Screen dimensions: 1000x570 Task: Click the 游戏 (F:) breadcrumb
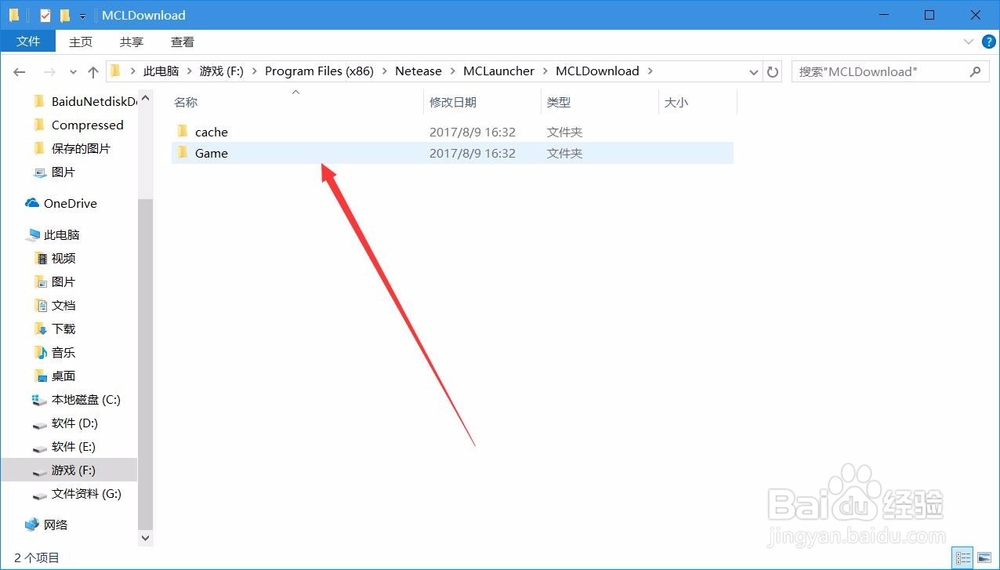pyautogui.click(x=221, y=71)
